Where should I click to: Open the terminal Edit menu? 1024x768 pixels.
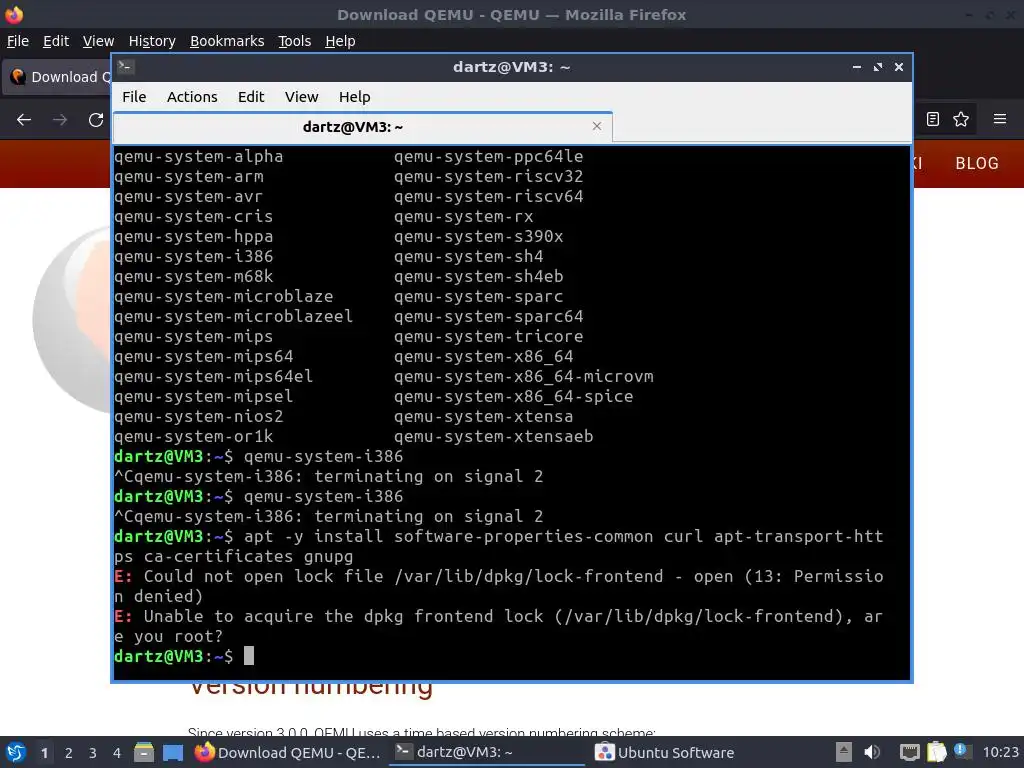point(251,97)
